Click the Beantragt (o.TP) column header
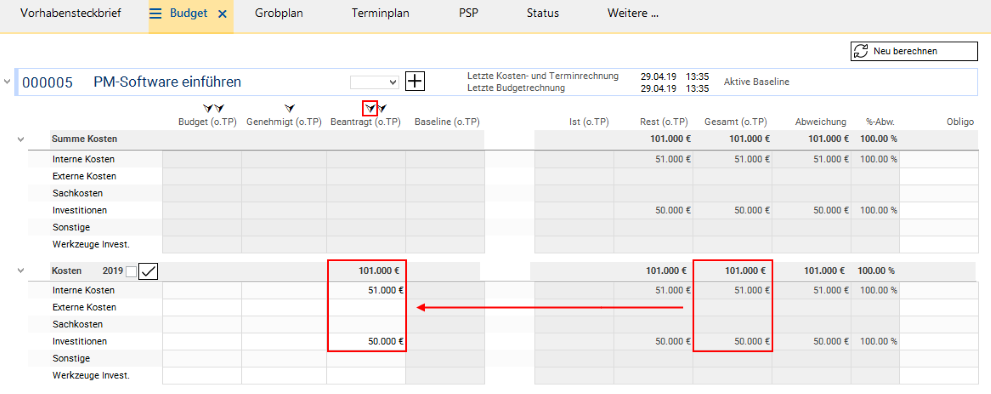 [x=365, y=122]
